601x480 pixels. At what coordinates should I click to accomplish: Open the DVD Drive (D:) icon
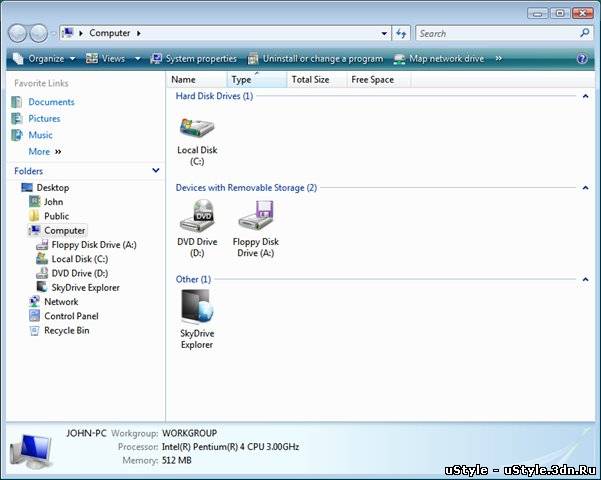click(197, 215)
